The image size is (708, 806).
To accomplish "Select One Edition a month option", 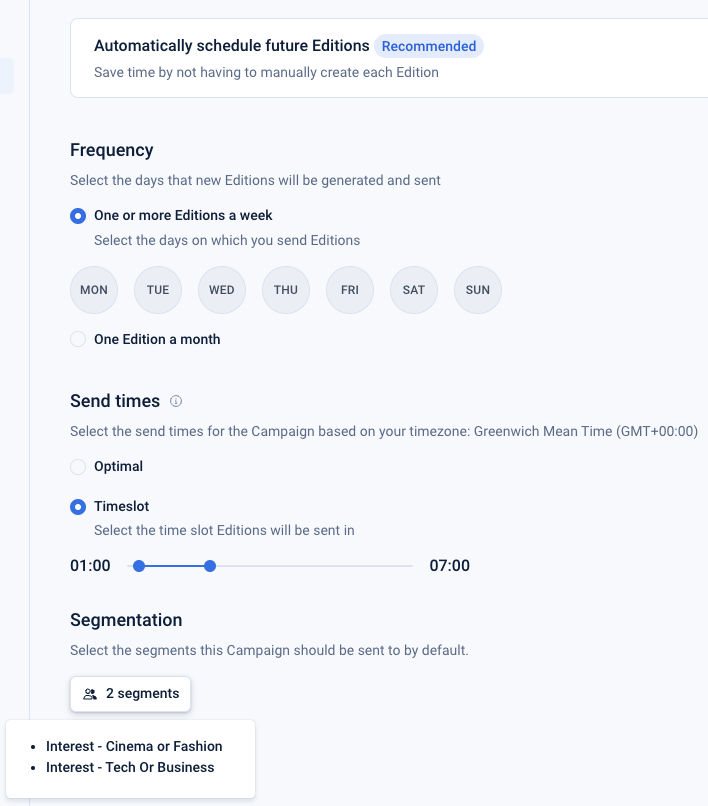I will [x=78, y=340].
